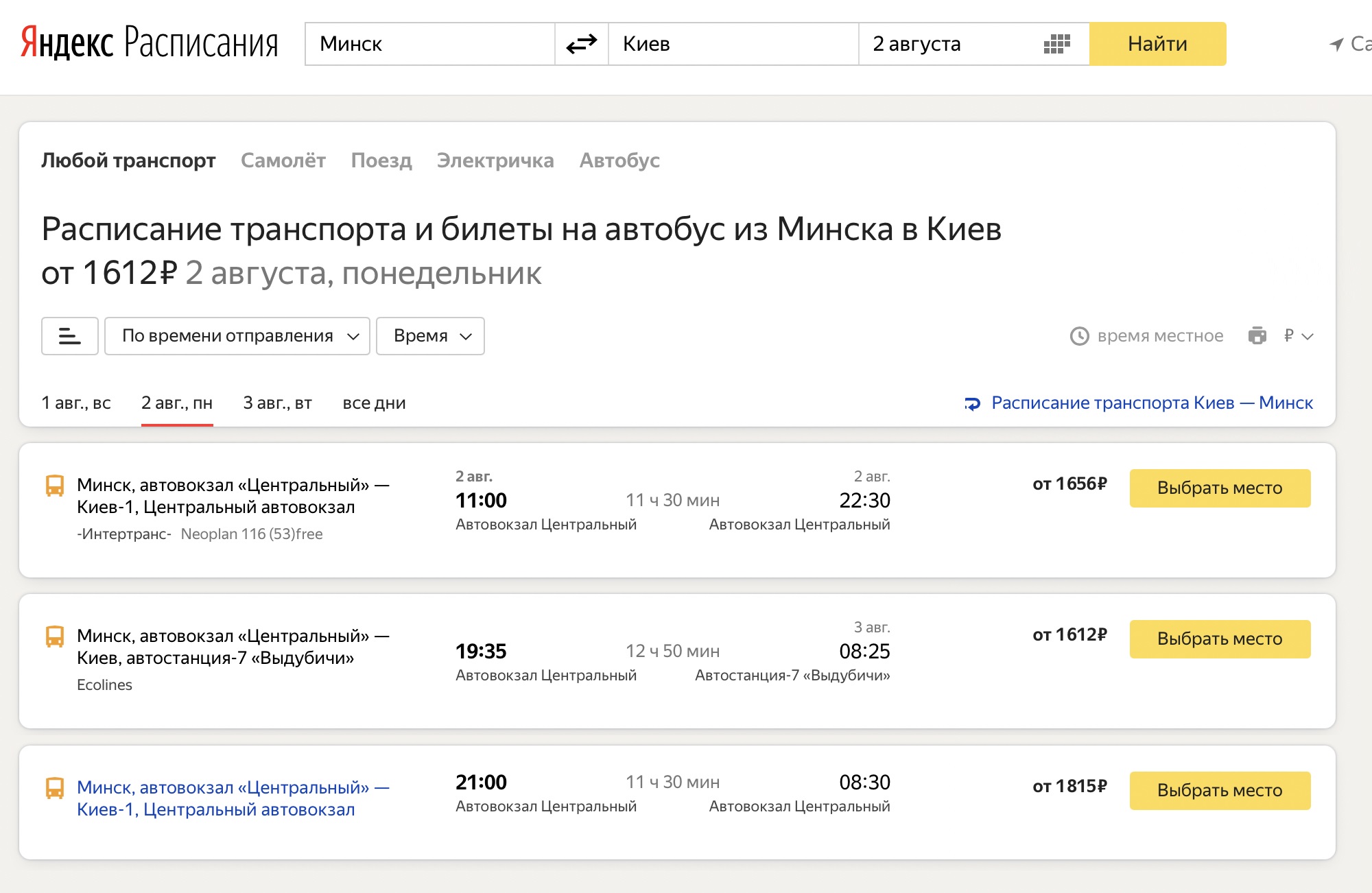Click bus icon of Ecolines trip
The width and height of the screenshot is (1372, 893).
point(55,636)
